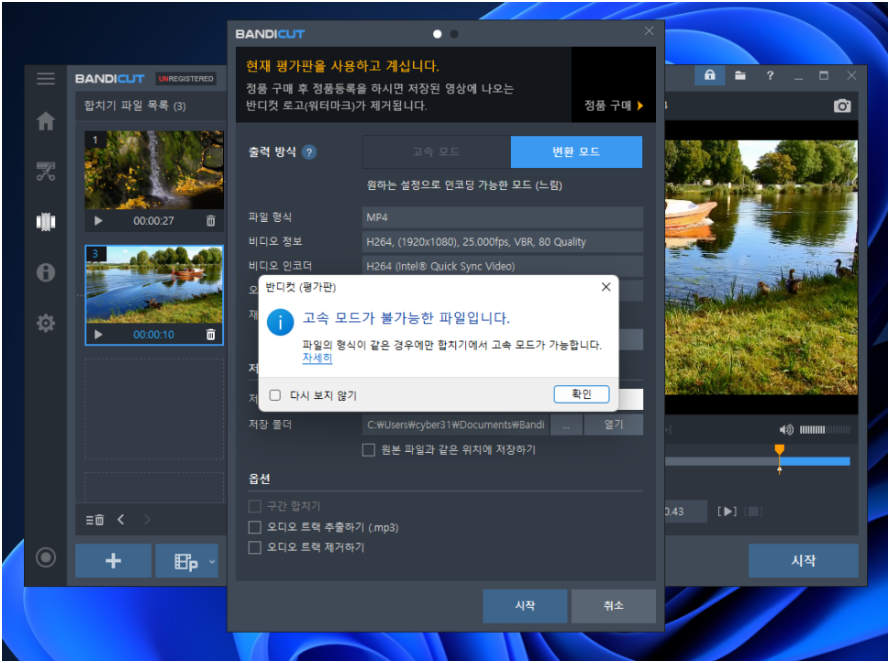
Task: Enable saving in same location as original
Action: 368,450
